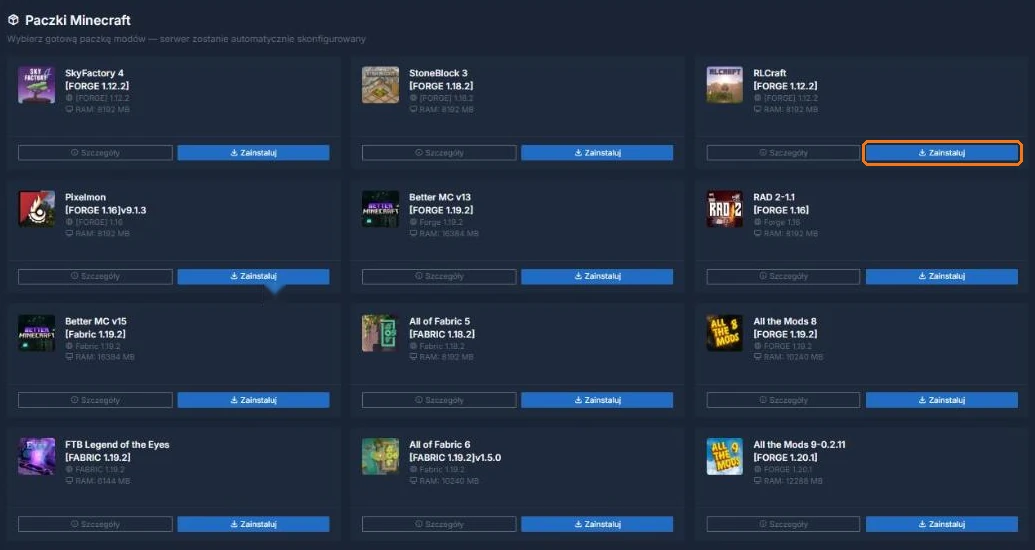The image size is (1035, 550).
Task: Click the All the Mods 9-0.2.11 icon
Action: (x=725, y=456)
